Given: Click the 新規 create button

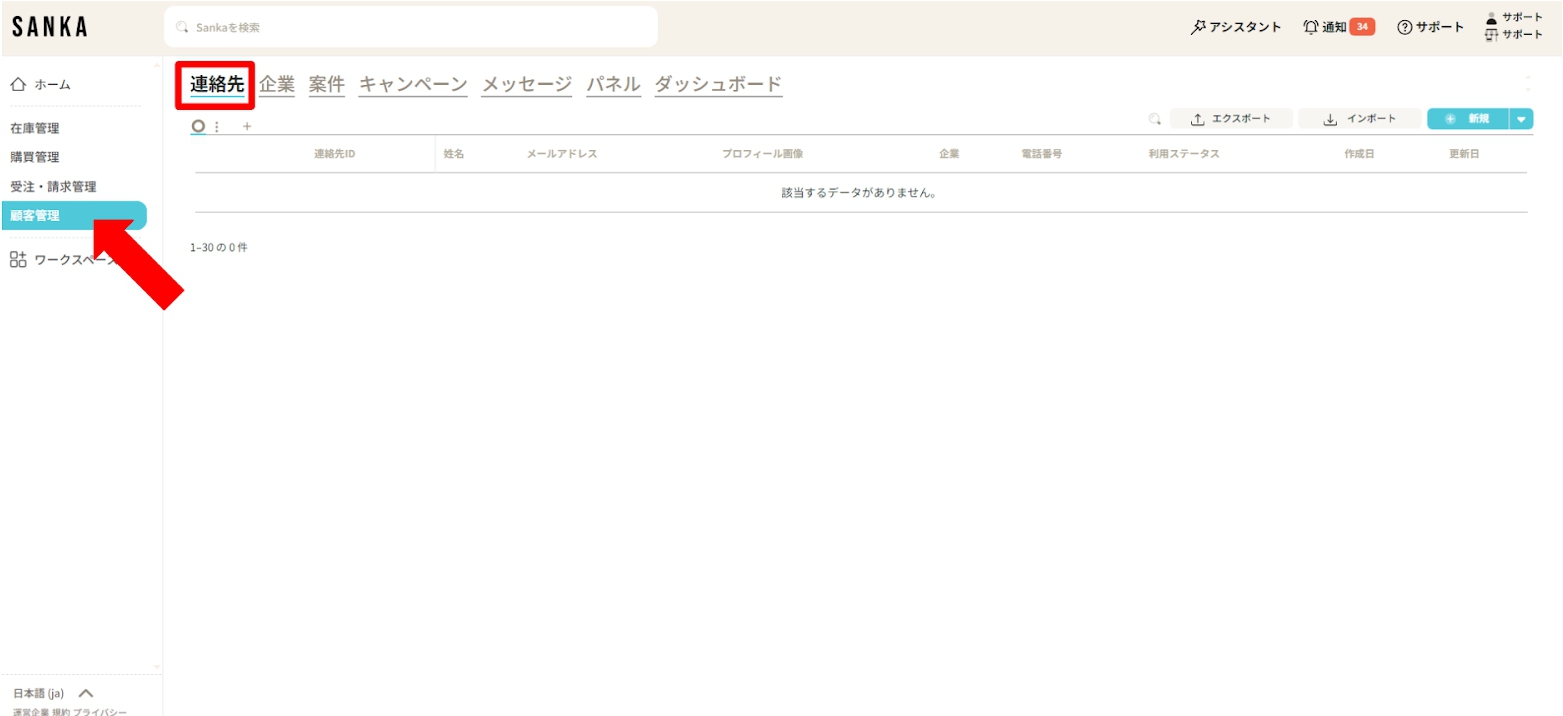Looking at the screenshot, I should 1467,119.
